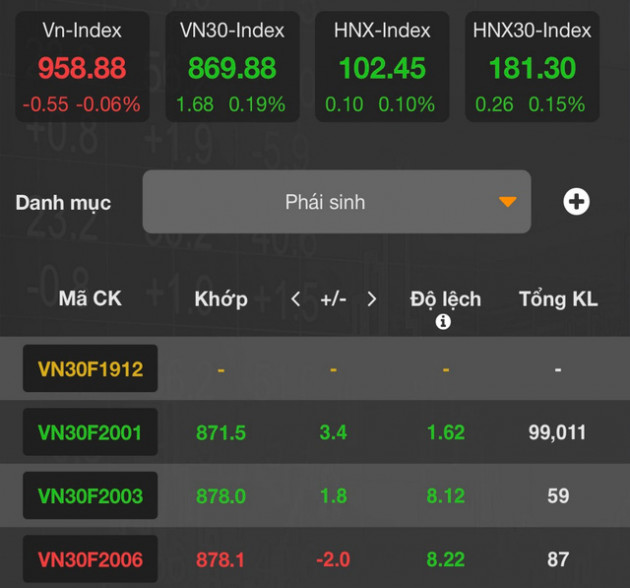Click matched price 878.0
630x588 pixels.
221,496
